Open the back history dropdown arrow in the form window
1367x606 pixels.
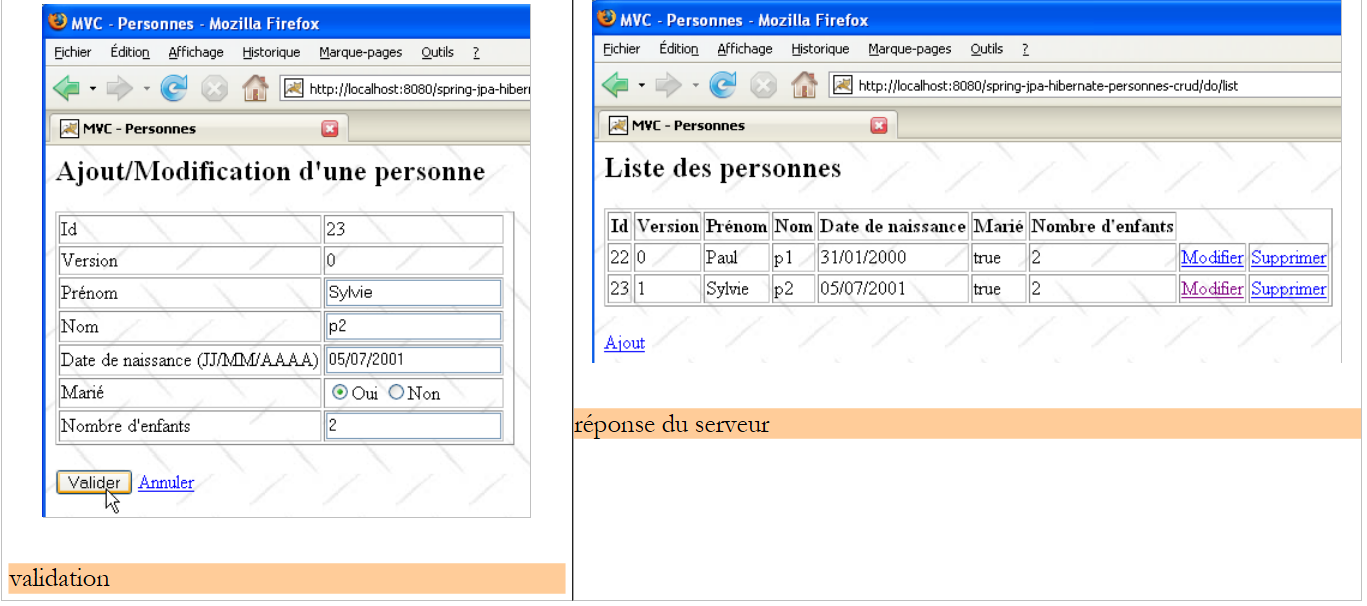tap(93, 89)
